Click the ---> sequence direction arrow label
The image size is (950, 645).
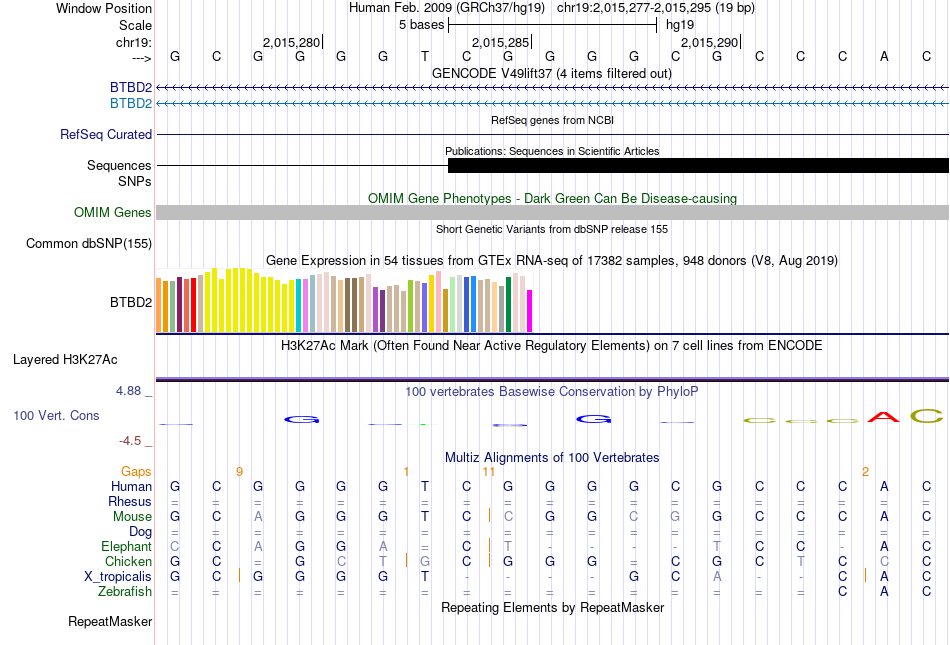point(142,58)
